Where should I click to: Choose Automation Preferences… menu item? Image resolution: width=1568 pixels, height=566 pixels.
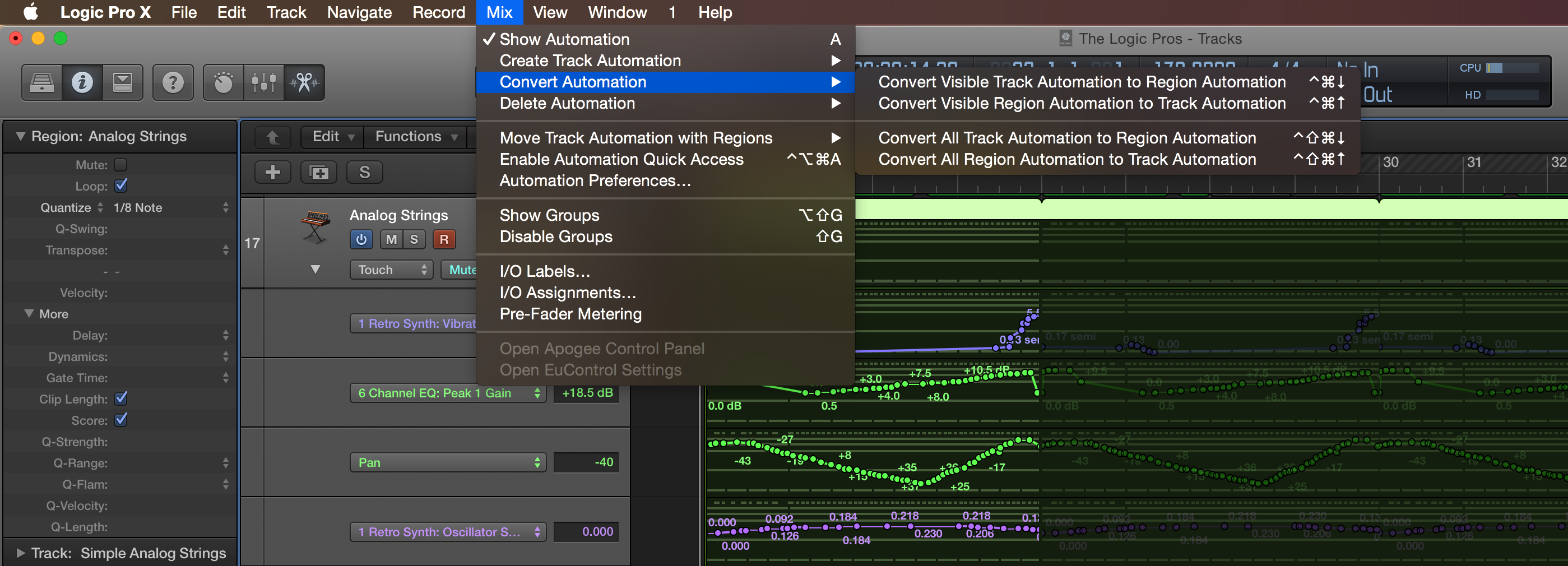[x=665, y=180]
